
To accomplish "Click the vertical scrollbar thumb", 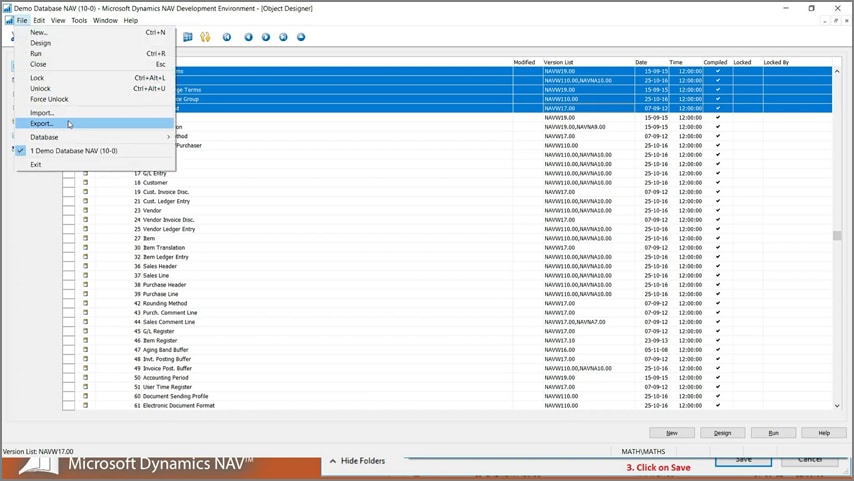I will (x=837, y=235).
